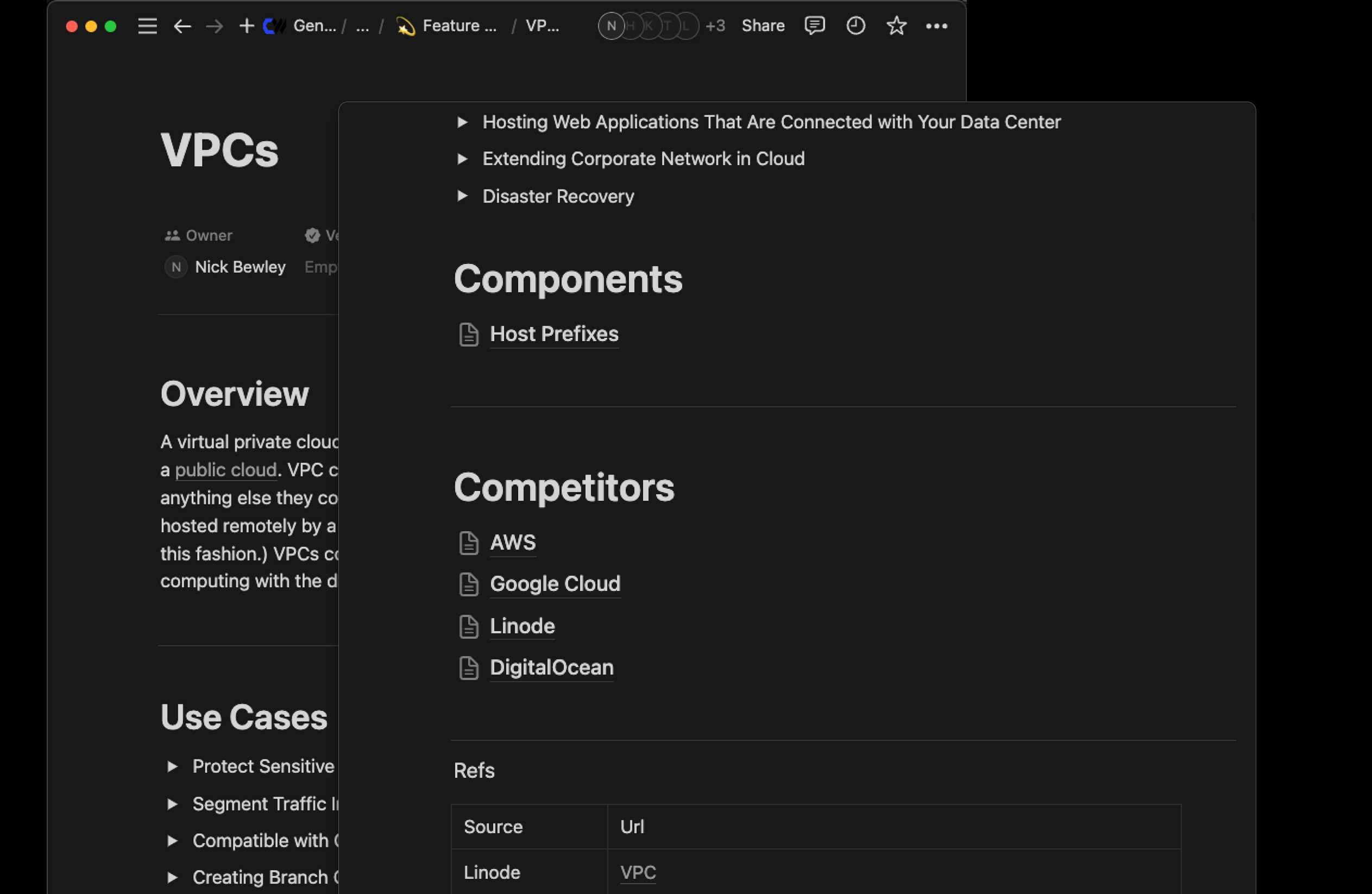Image resolution: width=1372 pixels, height=894 pixels.
Task: Click the DigitalOcean page icon
Action: click(469, 669)
